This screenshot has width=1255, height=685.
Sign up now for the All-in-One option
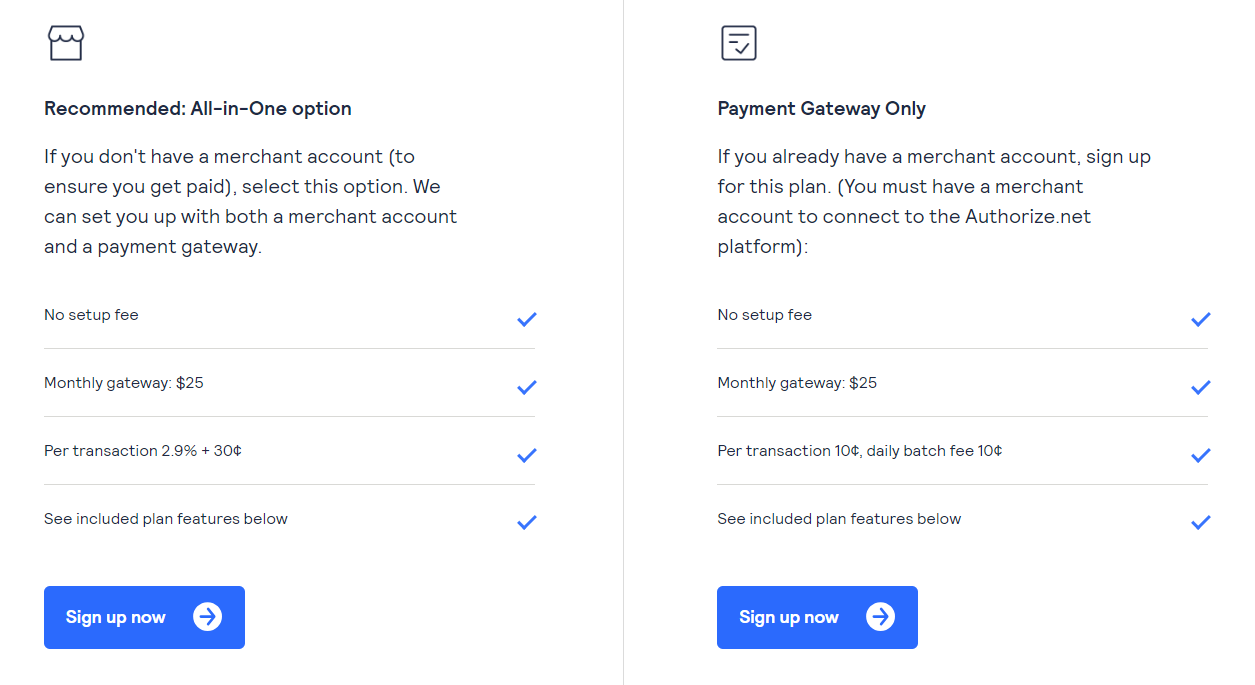coord(144,617)
